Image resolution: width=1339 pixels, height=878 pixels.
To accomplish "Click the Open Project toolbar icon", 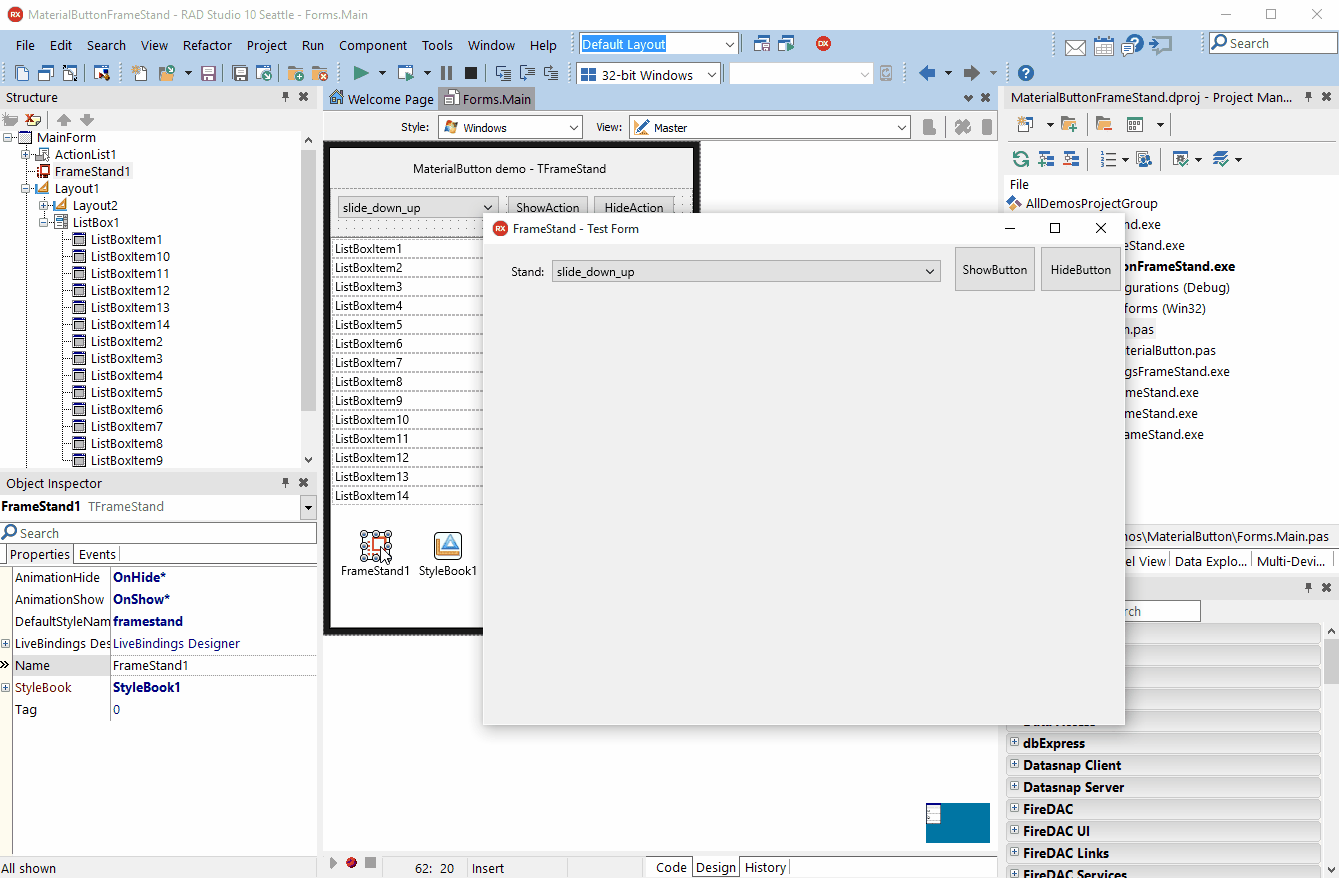I will [x=166, y=73].
